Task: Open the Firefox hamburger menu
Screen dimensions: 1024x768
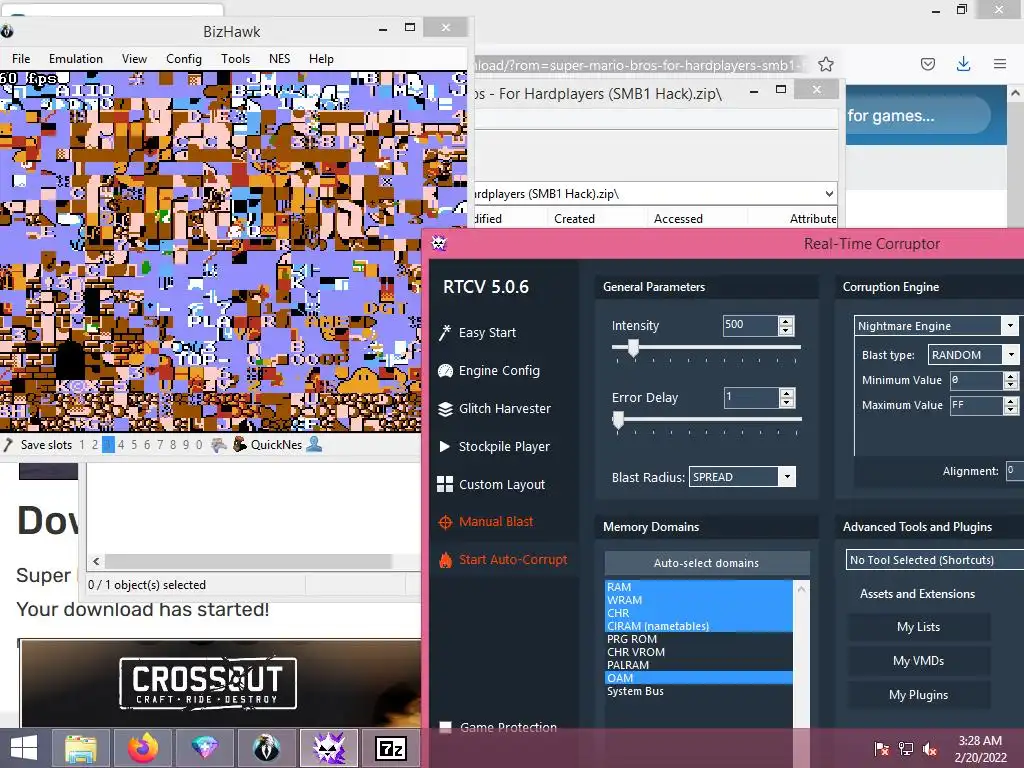Action: point(1000,64)
